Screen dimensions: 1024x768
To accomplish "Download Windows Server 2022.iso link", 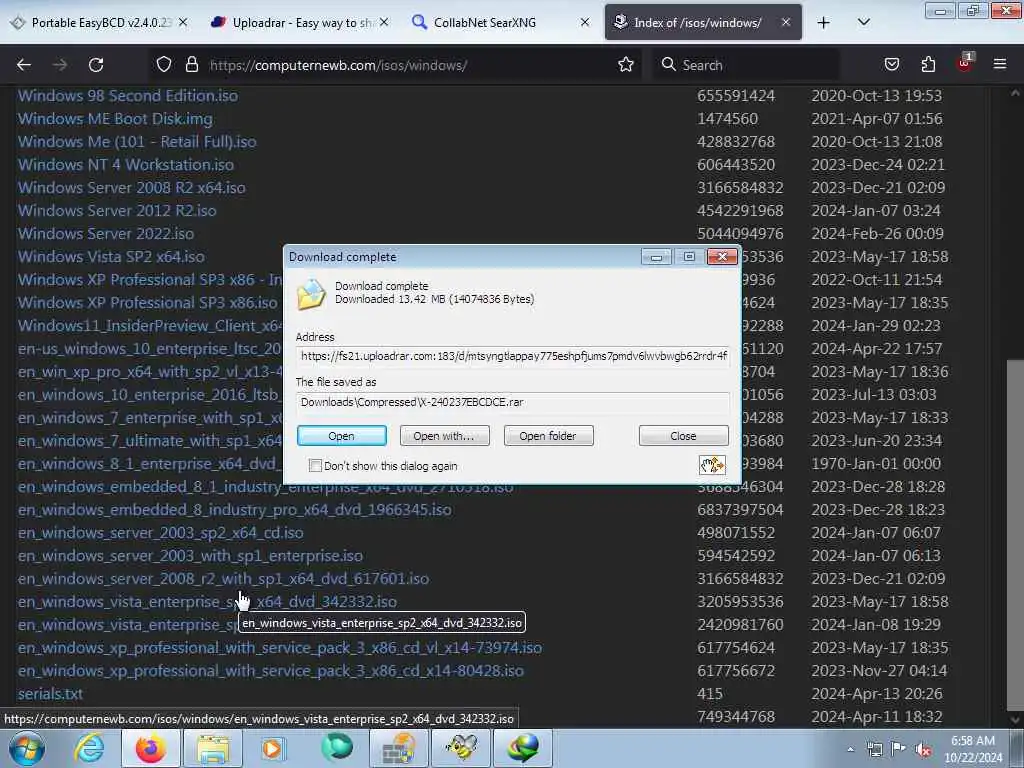I will [106, 234].
